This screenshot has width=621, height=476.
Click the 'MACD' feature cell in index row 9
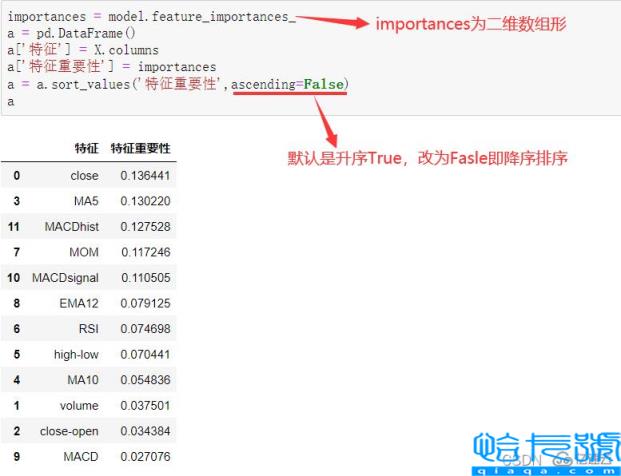81,457
